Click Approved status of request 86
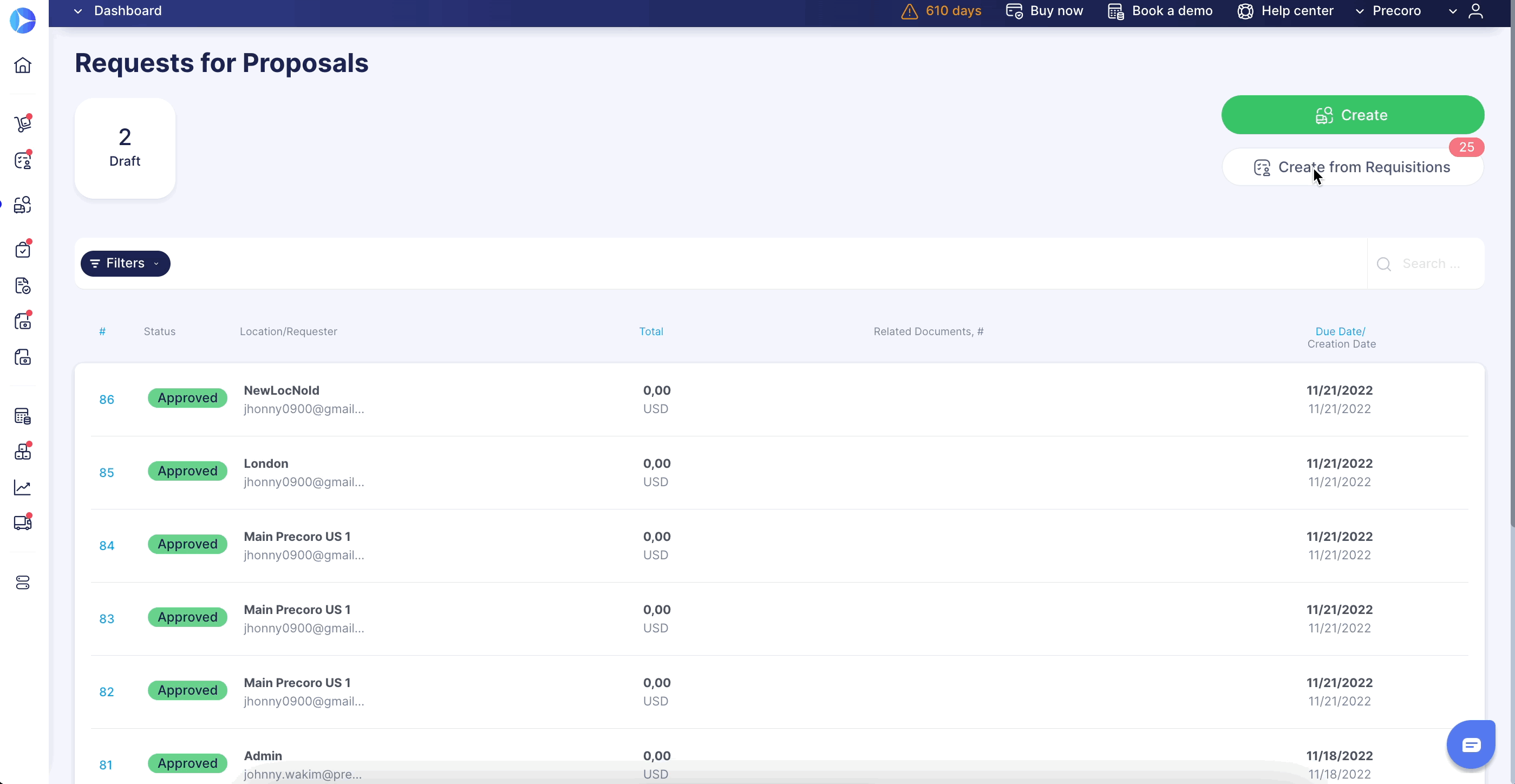Screen dimensions: 1515x784 [187, 398]
